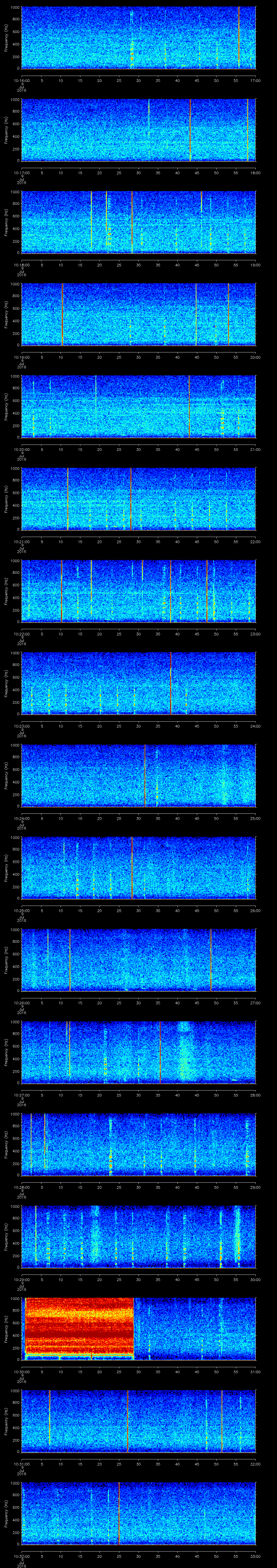Click the red broadband noise burst in the 10:30:00 panel

click(x=79, y=1329)
